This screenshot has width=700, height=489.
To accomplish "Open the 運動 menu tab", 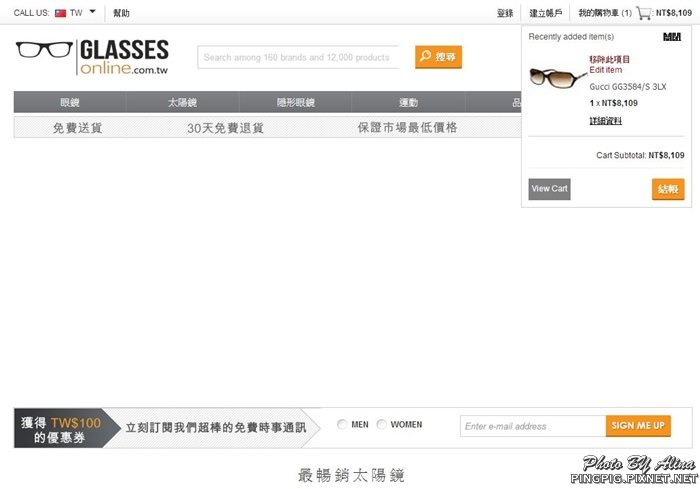I will 408,102.
